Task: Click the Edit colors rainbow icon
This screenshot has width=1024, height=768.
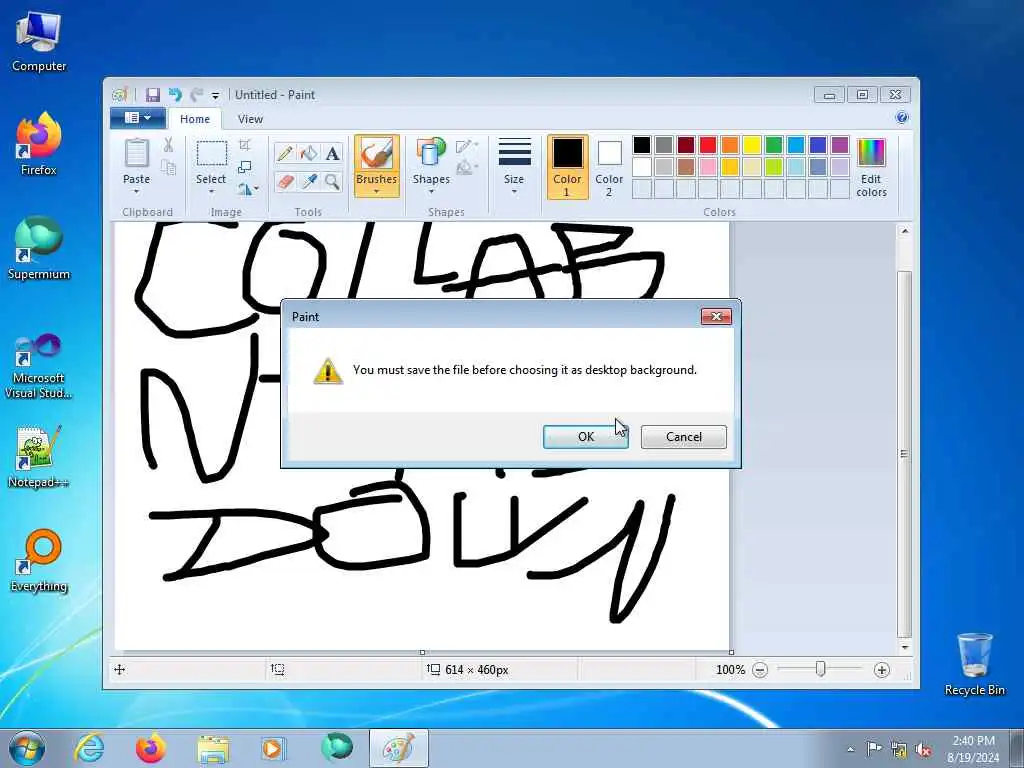Action: click(x=871, y=153)
